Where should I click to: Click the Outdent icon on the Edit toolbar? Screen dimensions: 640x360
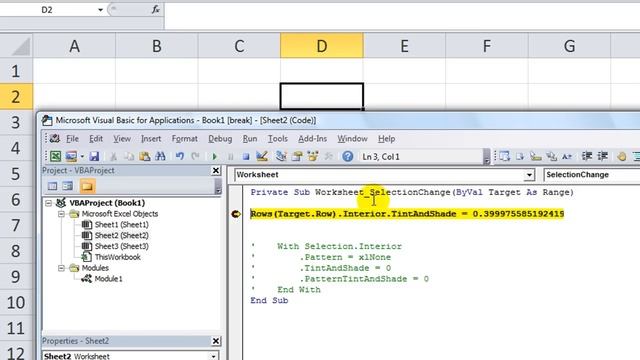(x=602, y=156)
